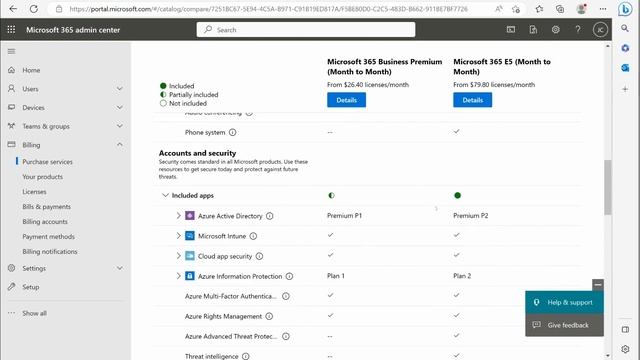Expand the Settings navigation group

pyautogui.click(x=120, y=268)
